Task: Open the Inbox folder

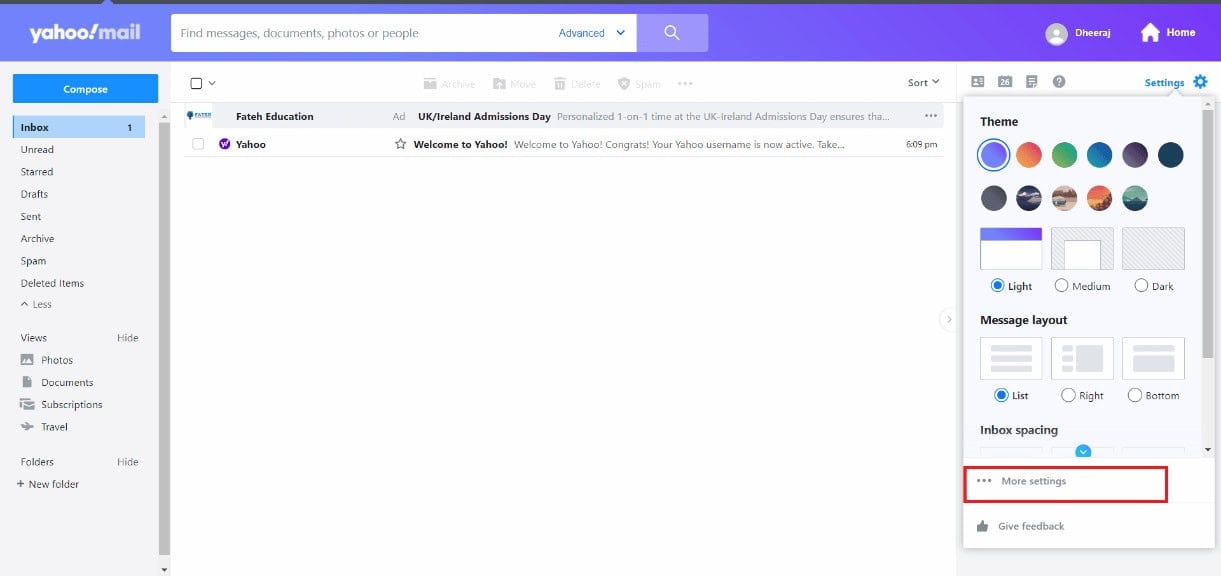Action: [x=79, y=127]
